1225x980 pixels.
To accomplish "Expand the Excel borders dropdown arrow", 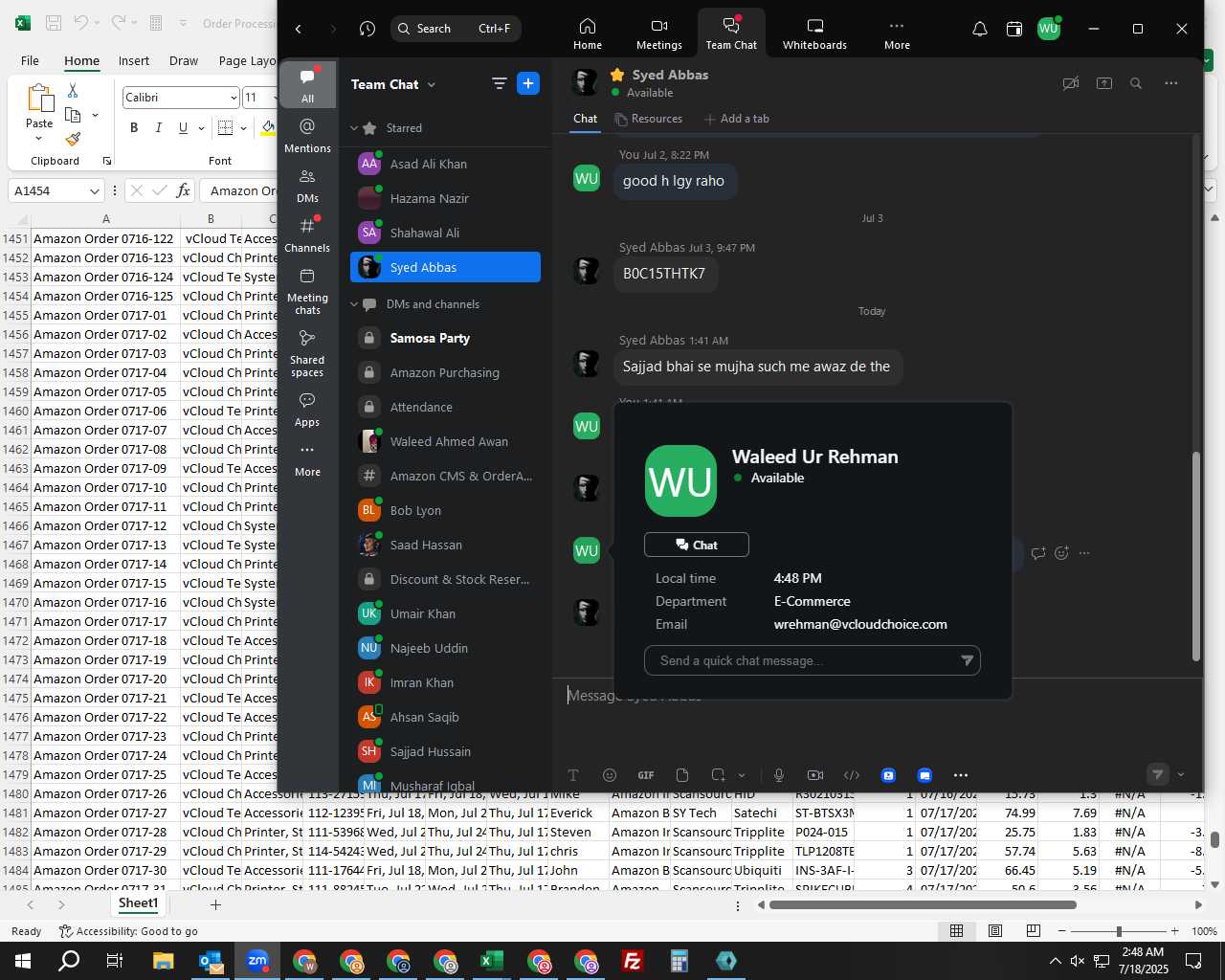I will click(243, 127).
